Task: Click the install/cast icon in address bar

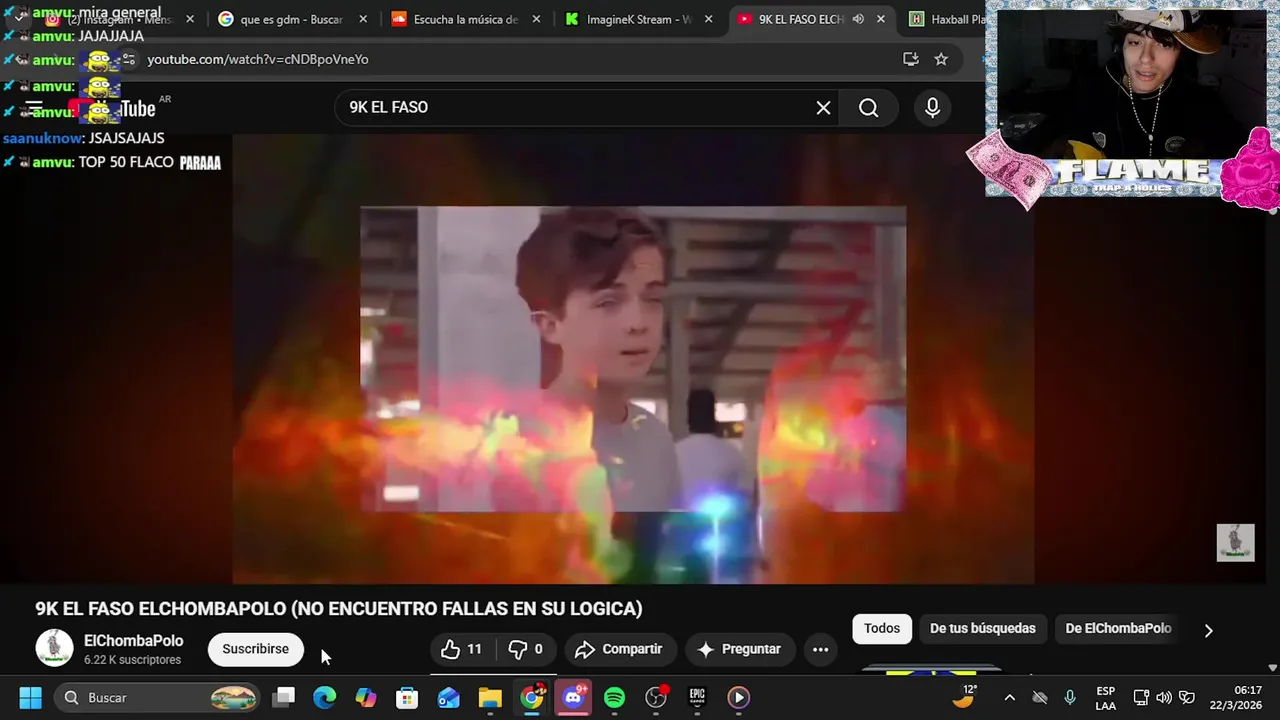Action: pos(910,59)
